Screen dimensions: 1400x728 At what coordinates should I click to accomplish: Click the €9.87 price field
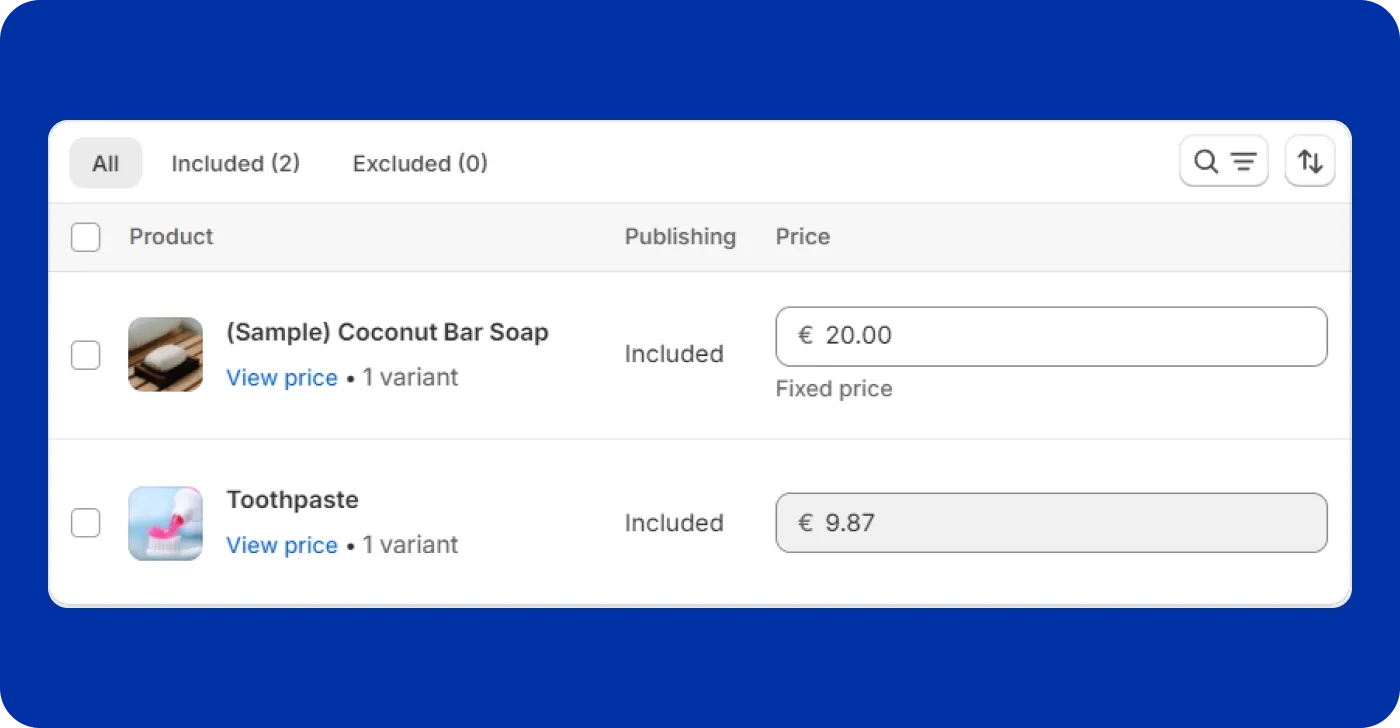tap(1050, 522)
